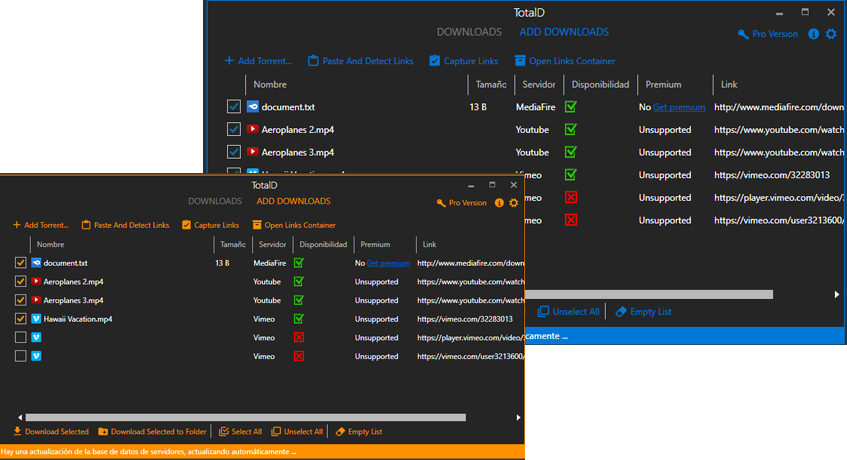
Task: Click red unavailable mark on player.vimeo.com row, orange
Action: pyautogui.click(x=299, y=337)
